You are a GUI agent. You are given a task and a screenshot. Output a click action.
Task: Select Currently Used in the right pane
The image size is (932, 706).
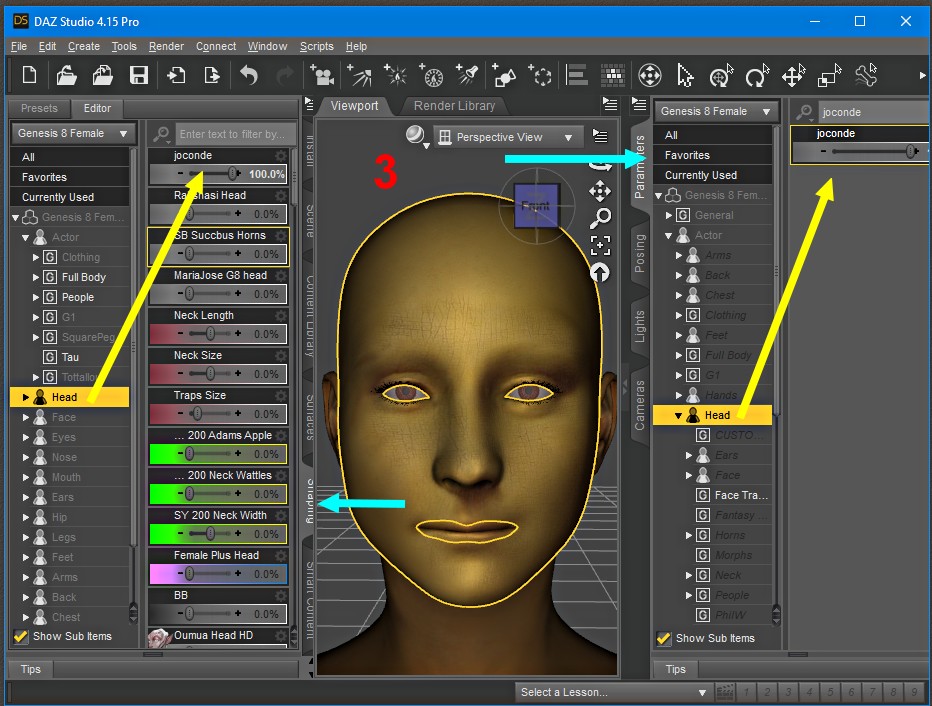[x=713, y=175]
